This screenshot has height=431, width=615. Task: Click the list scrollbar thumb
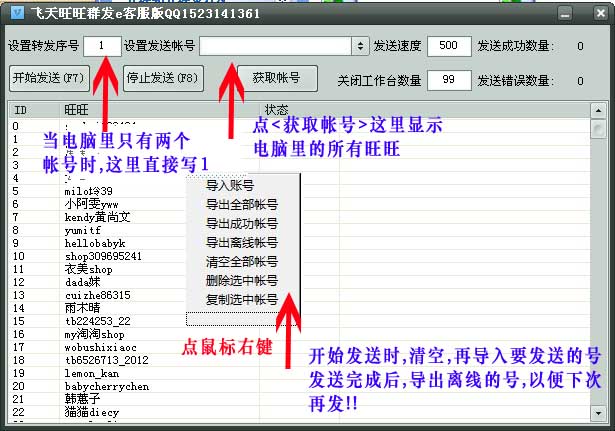[598, 129]
